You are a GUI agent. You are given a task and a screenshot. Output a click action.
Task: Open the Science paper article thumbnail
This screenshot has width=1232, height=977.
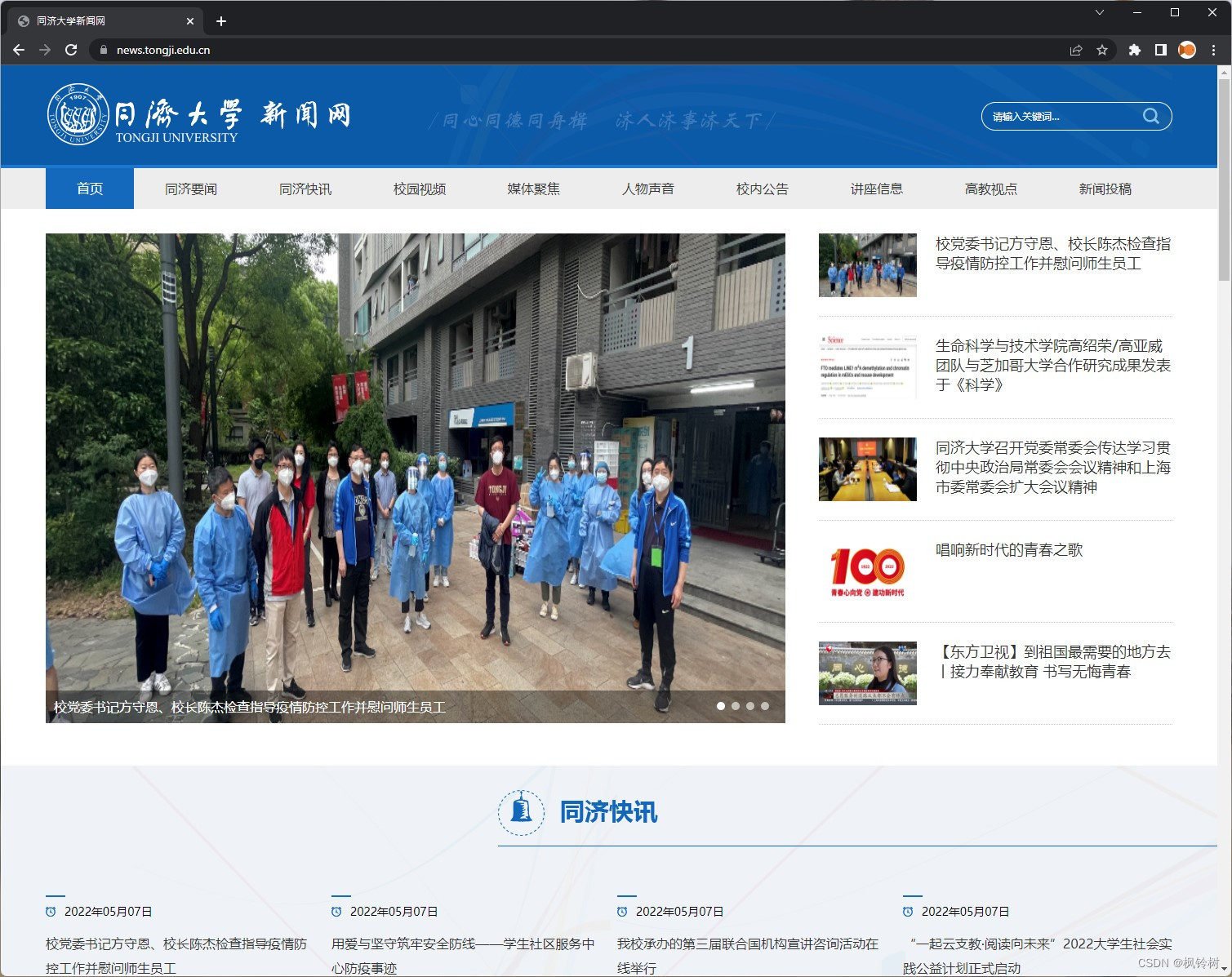pyautogui.click(x=868, y=367)
